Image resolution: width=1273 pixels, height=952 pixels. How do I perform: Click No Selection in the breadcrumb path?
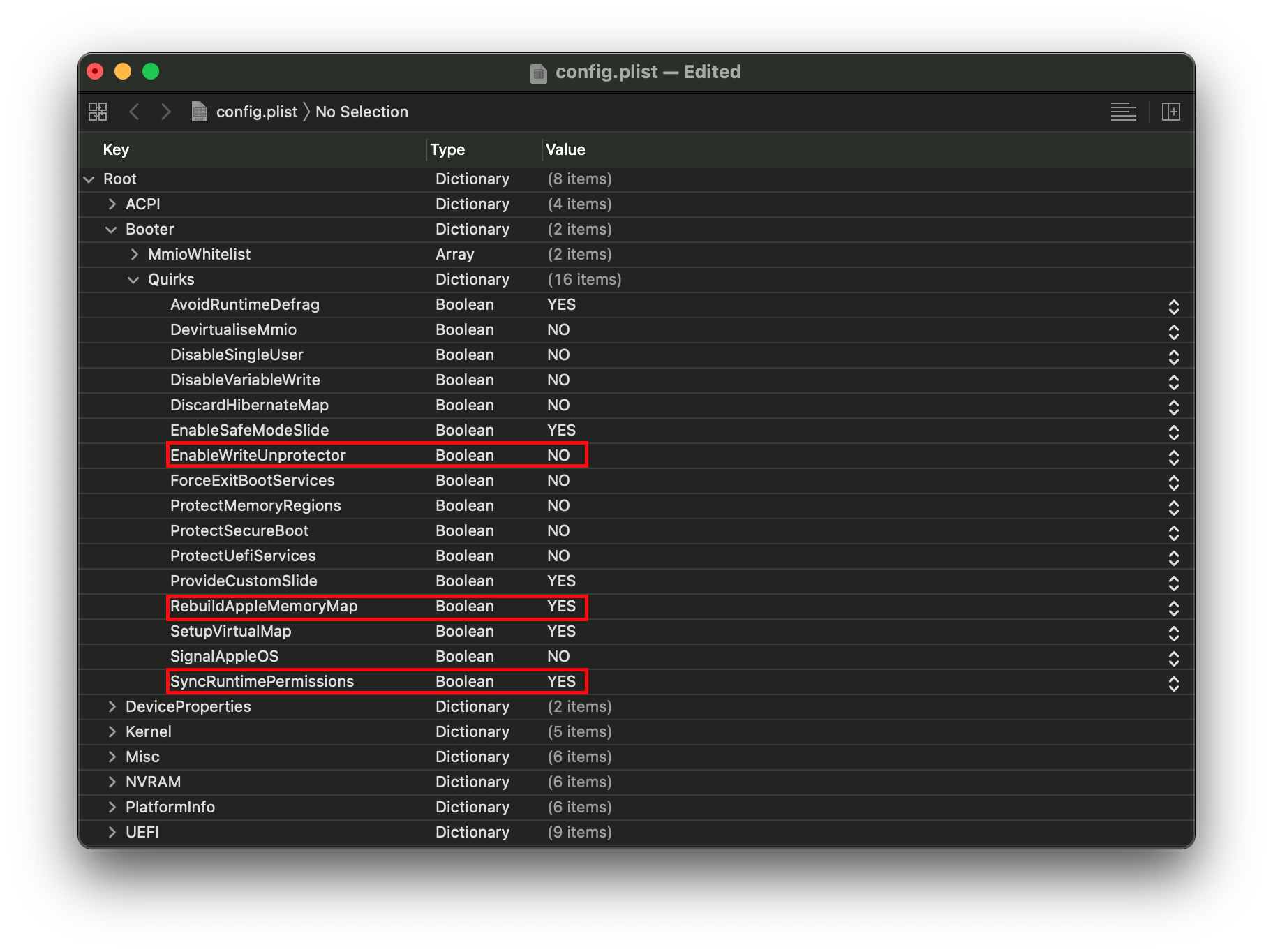tap(362, 112)
